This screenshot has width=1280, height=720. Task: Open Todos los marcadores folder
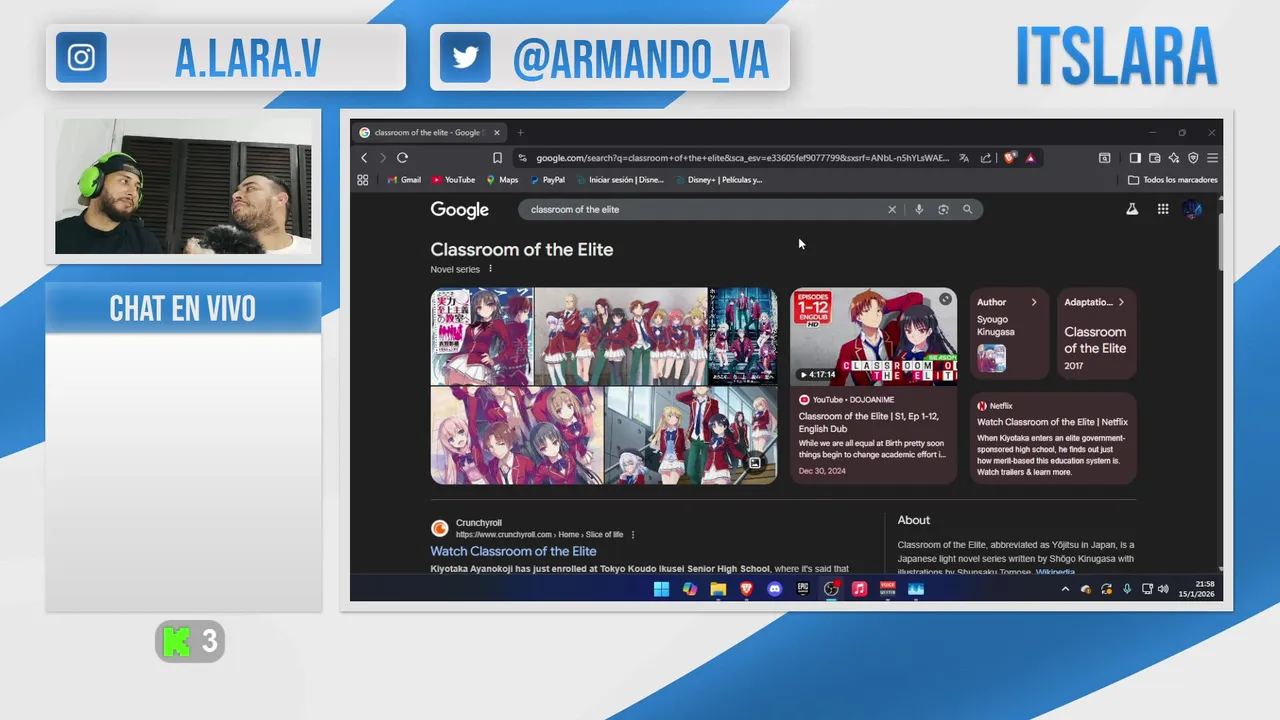(1172, 180)
